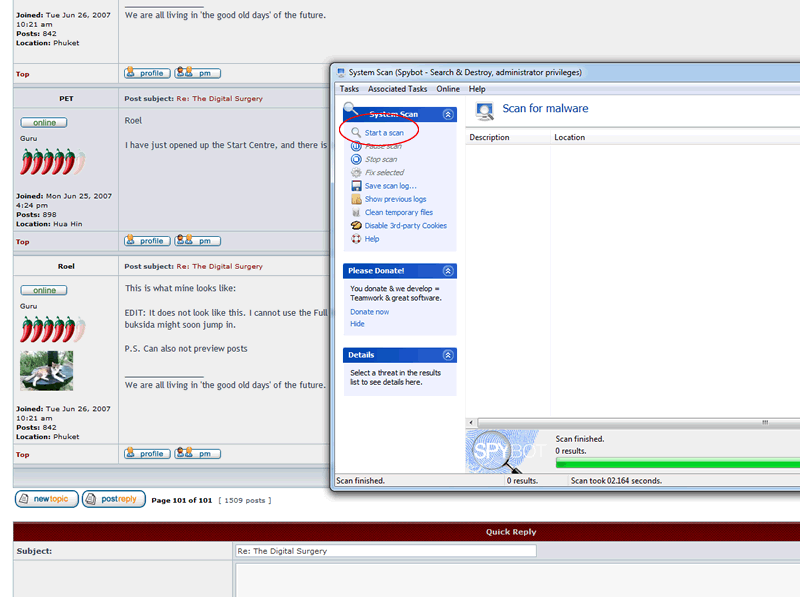Click the Help lifebuoy icon in sidebar
This screenshot has height=597, width=800.
pos(356,239)
